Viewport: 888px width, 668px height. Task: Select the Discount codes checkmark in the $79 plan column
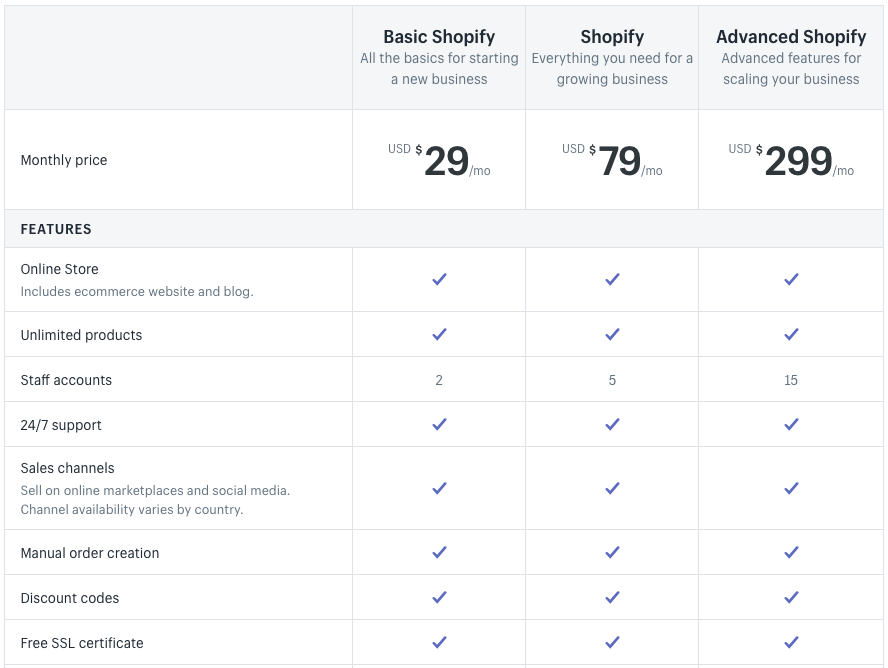(612, 597)
